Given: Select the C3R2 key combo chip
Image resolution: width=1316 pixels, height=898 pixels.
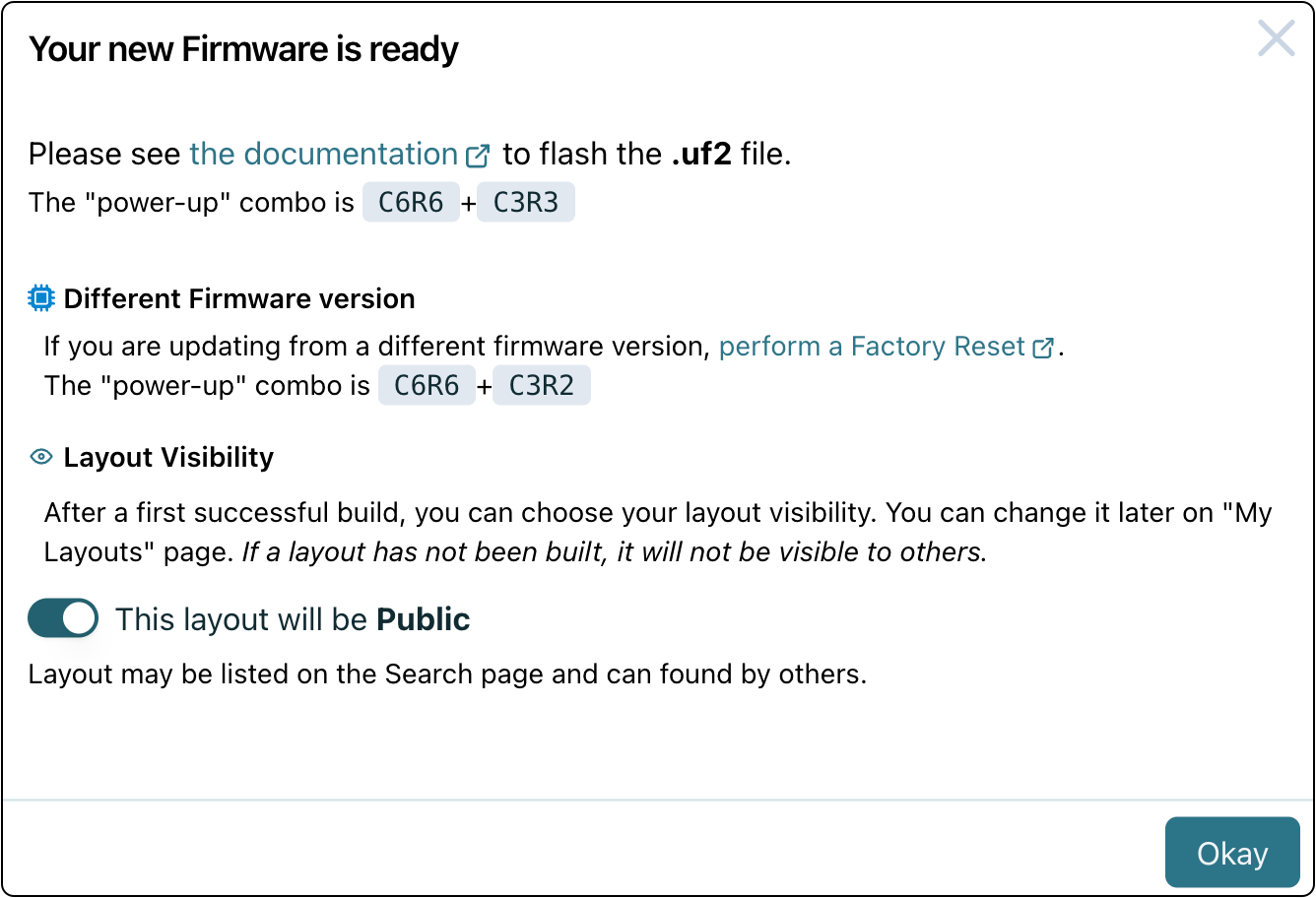Looking at the screenshot, I should (x=542, y=385).
